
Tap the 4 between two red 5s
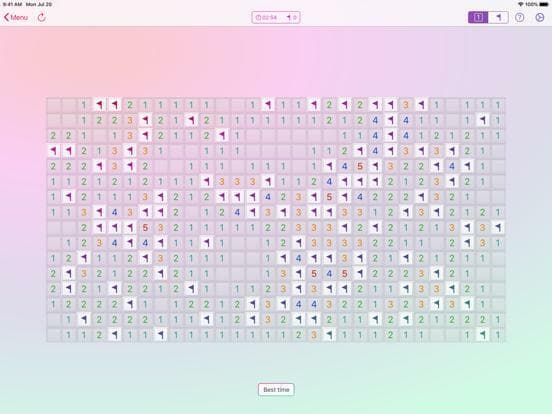(x=329, y=274)
